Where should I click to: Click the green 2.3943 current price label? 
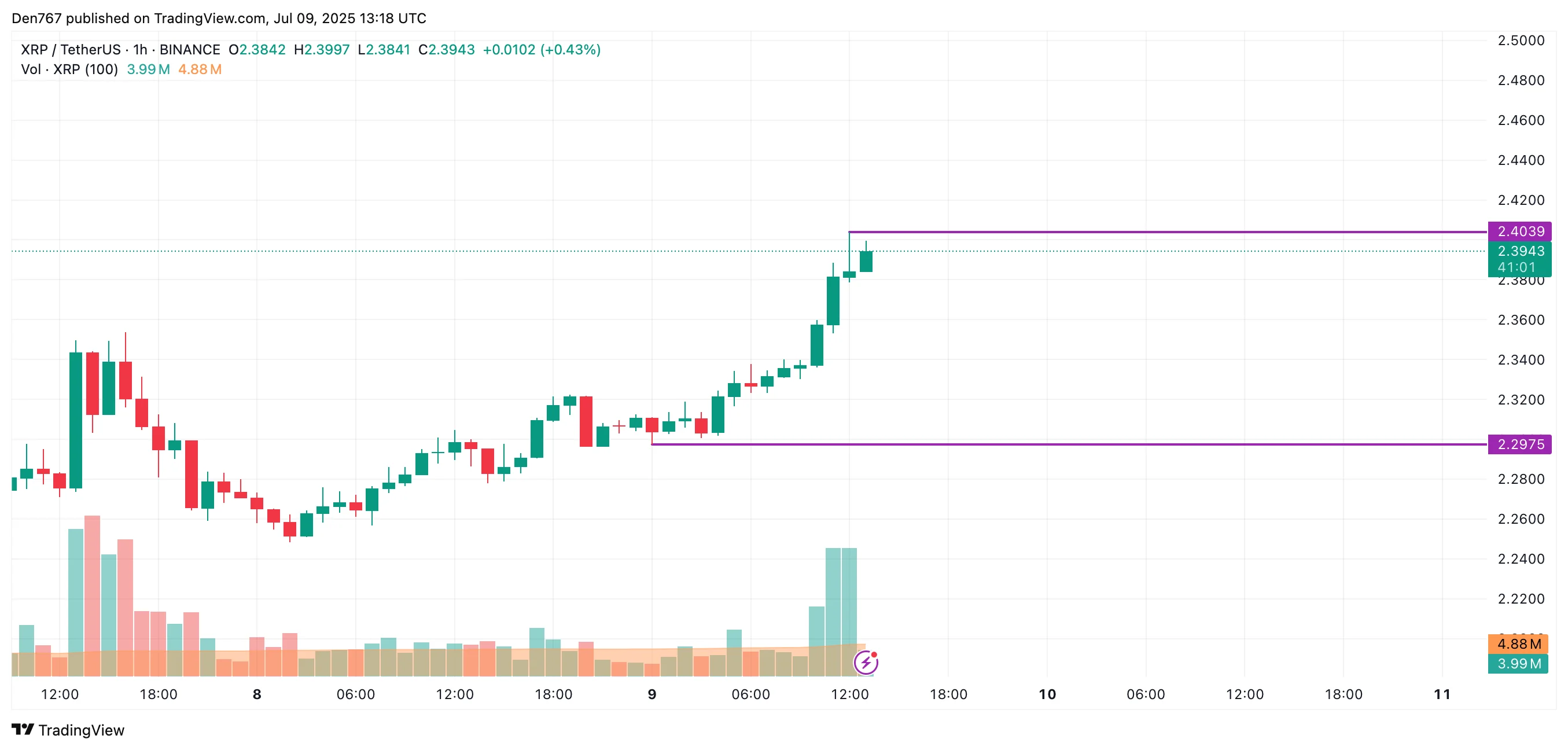point(1519,251)
